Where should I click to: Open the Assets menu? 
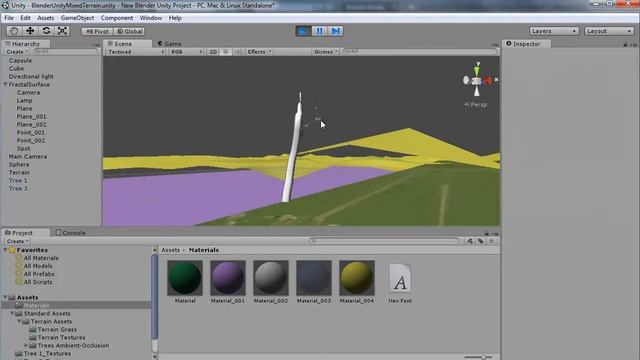click(x=45, y=18)
